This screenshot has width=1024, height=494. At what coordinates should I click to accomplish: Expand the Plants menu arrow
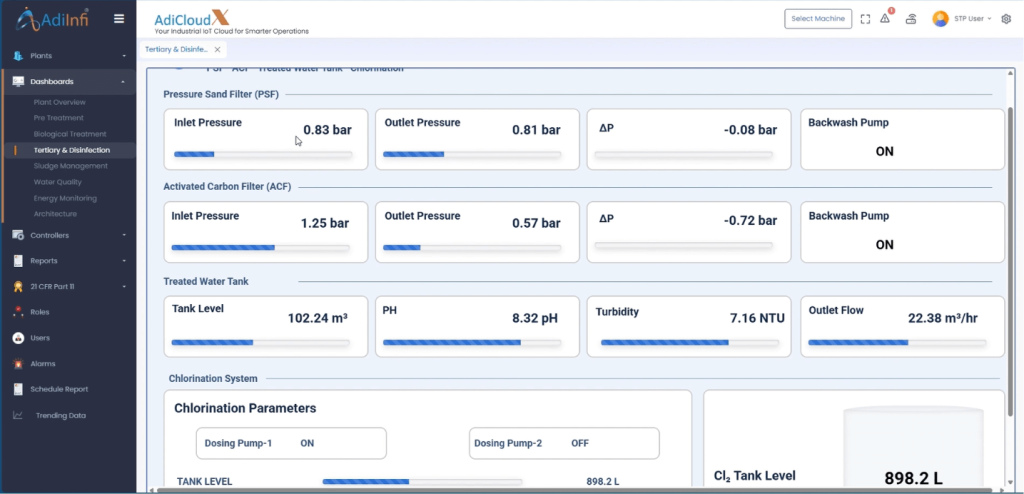(x=124, y=56)
